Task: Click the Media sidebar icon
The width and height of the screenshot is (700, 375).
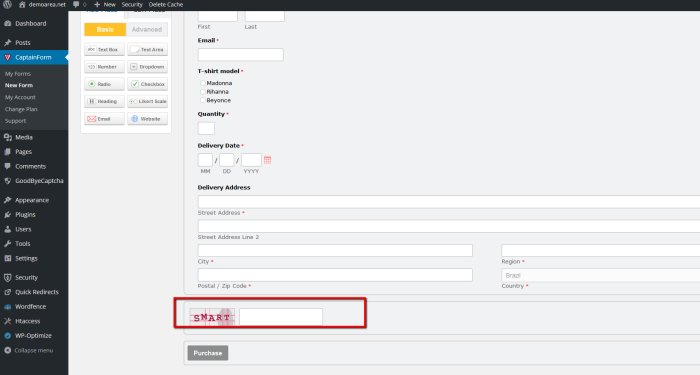Action: click(x=8, y=137)
